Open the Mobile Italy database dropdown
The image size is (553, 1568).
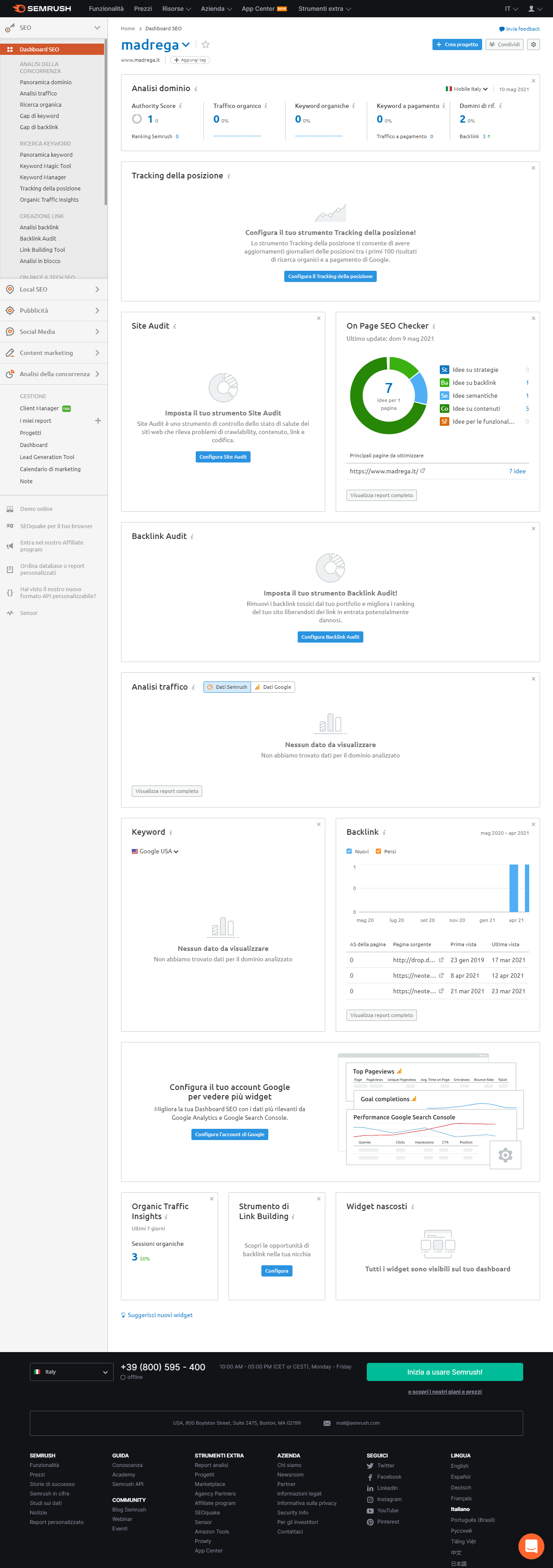pos(467,89)
